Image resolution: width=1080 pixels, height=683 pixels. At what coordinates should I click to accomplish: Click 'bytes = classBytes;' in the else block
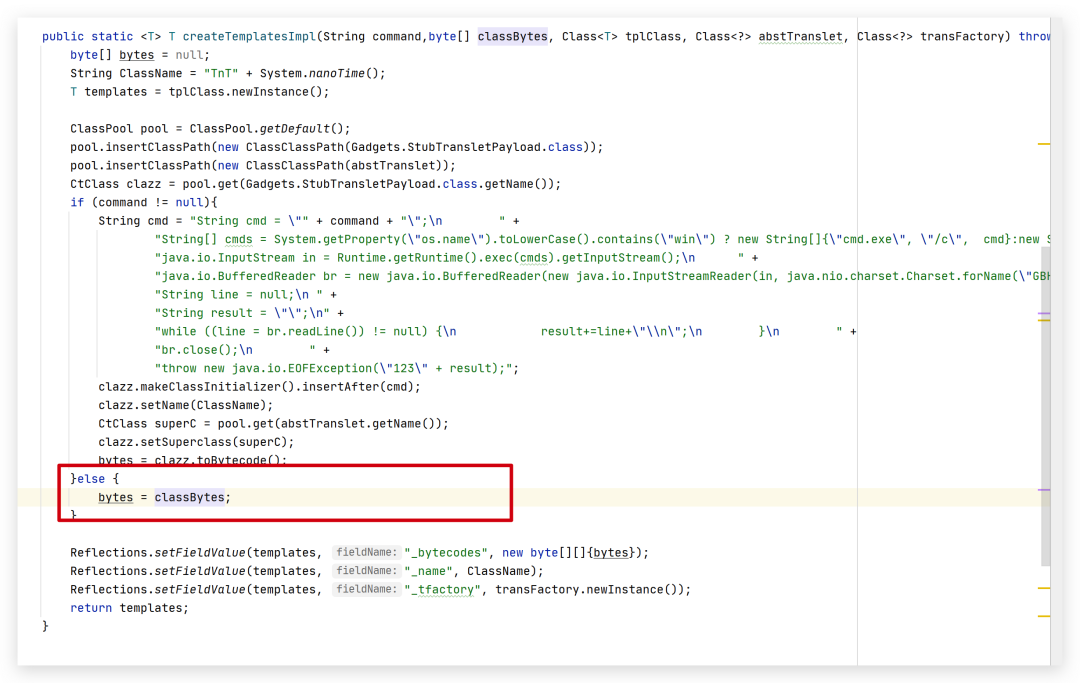click(x=164, y=498)
